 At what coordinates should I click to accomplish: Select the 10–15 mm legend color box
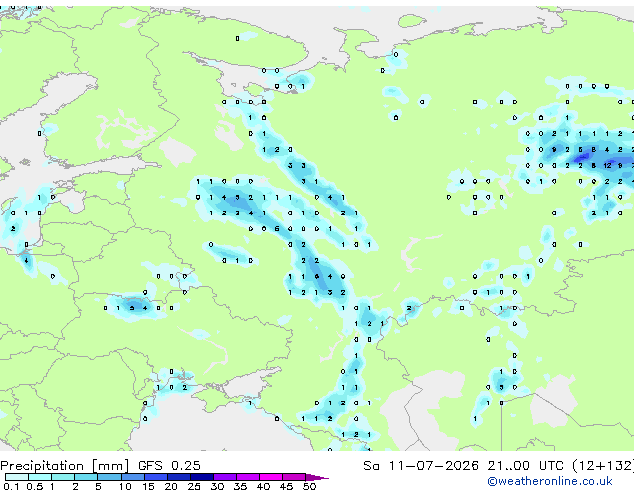point(132,477)
